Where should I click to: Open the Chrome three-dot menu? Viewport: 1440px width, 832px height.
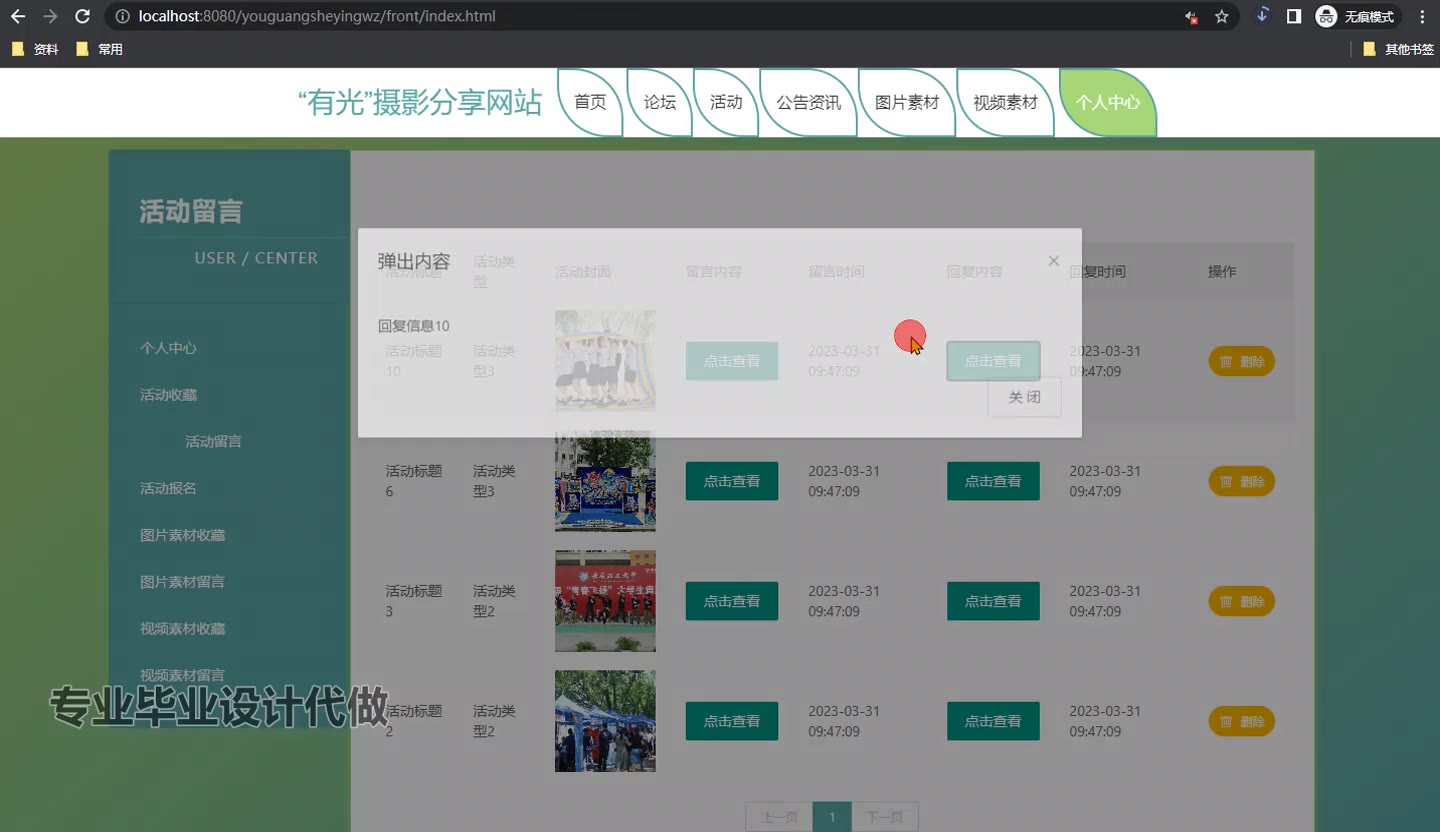(1422, 16)
